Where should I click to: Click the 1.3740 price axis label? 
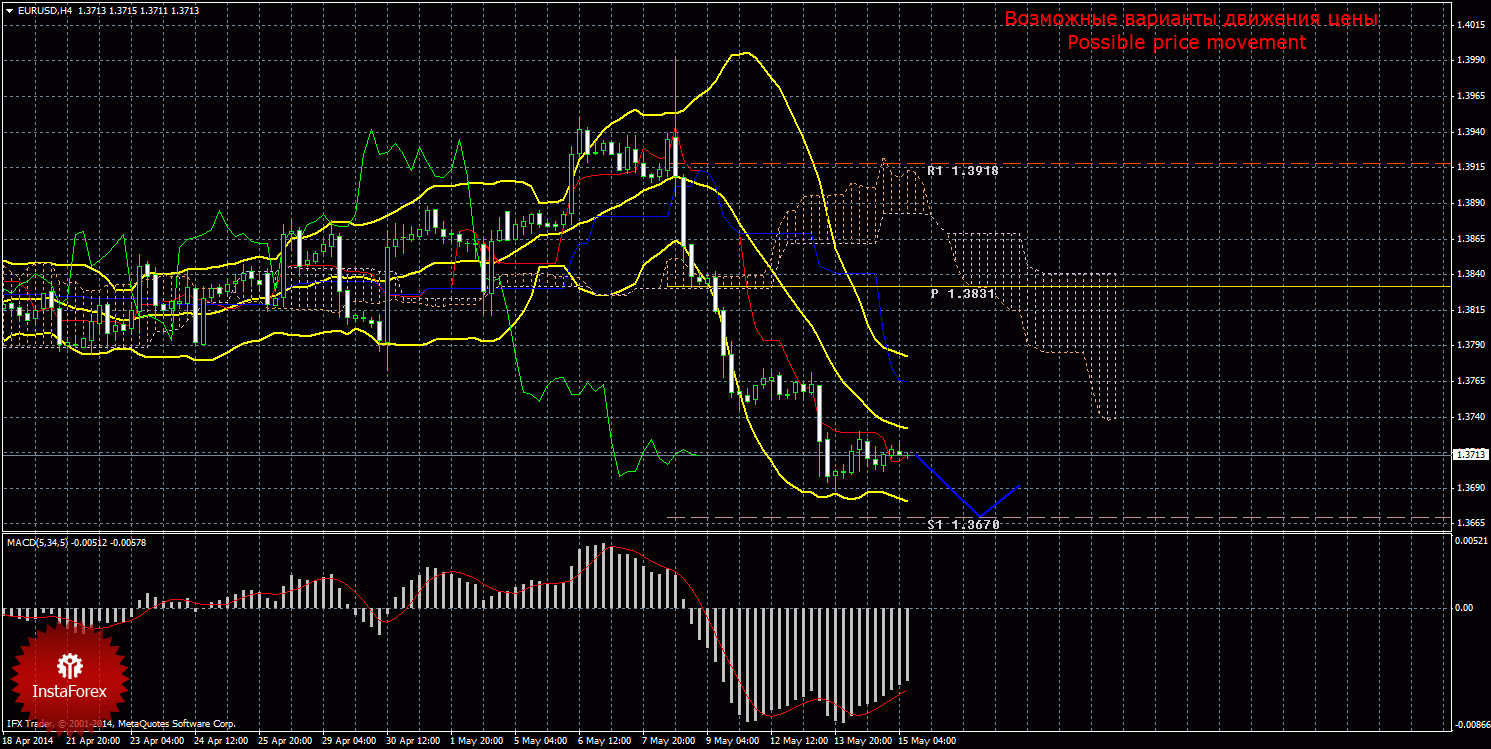pos(1470,417)
